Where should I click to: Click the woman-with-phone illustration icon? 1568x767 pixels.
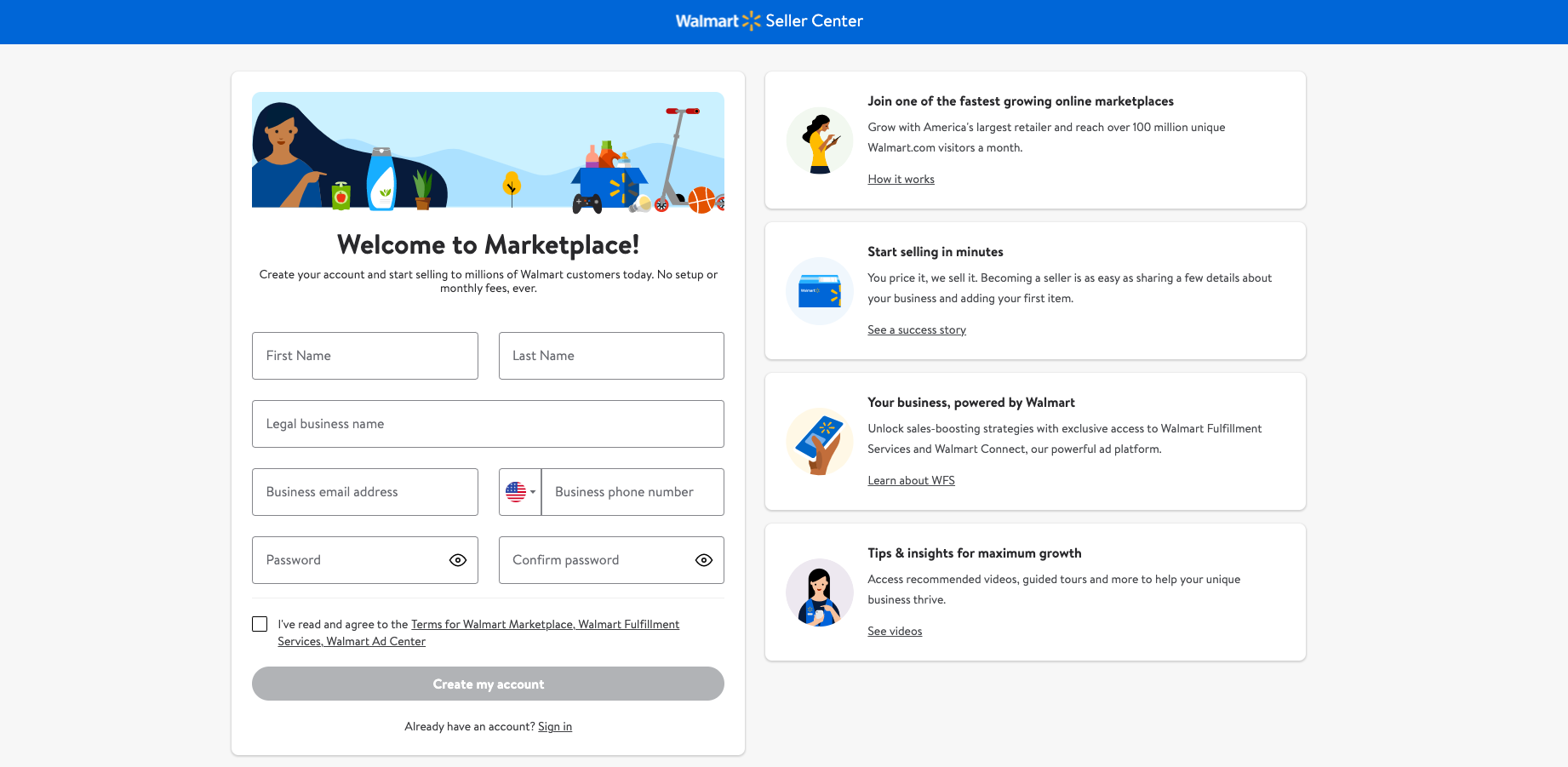(820, 140)
